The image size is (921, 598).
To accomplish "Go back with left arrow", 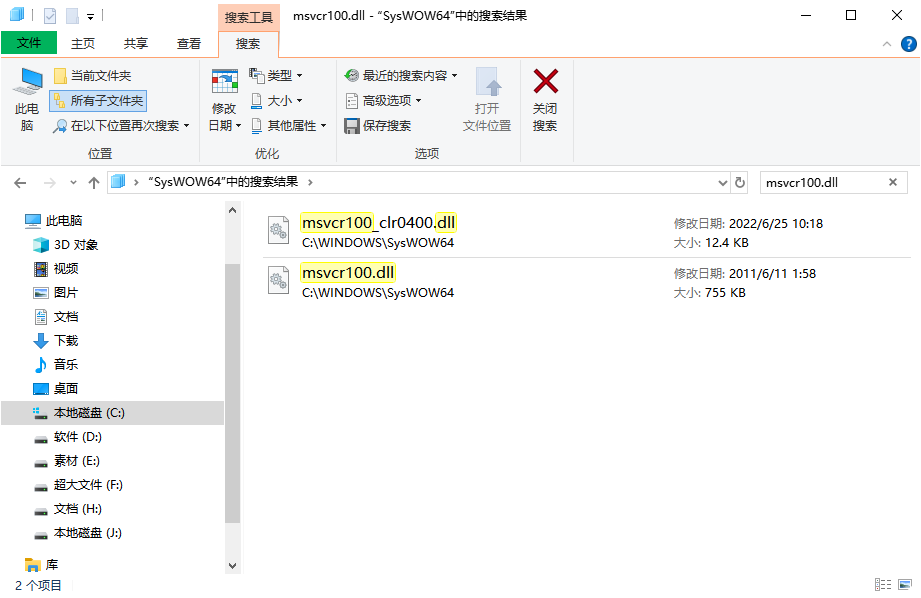I will 21,183.
